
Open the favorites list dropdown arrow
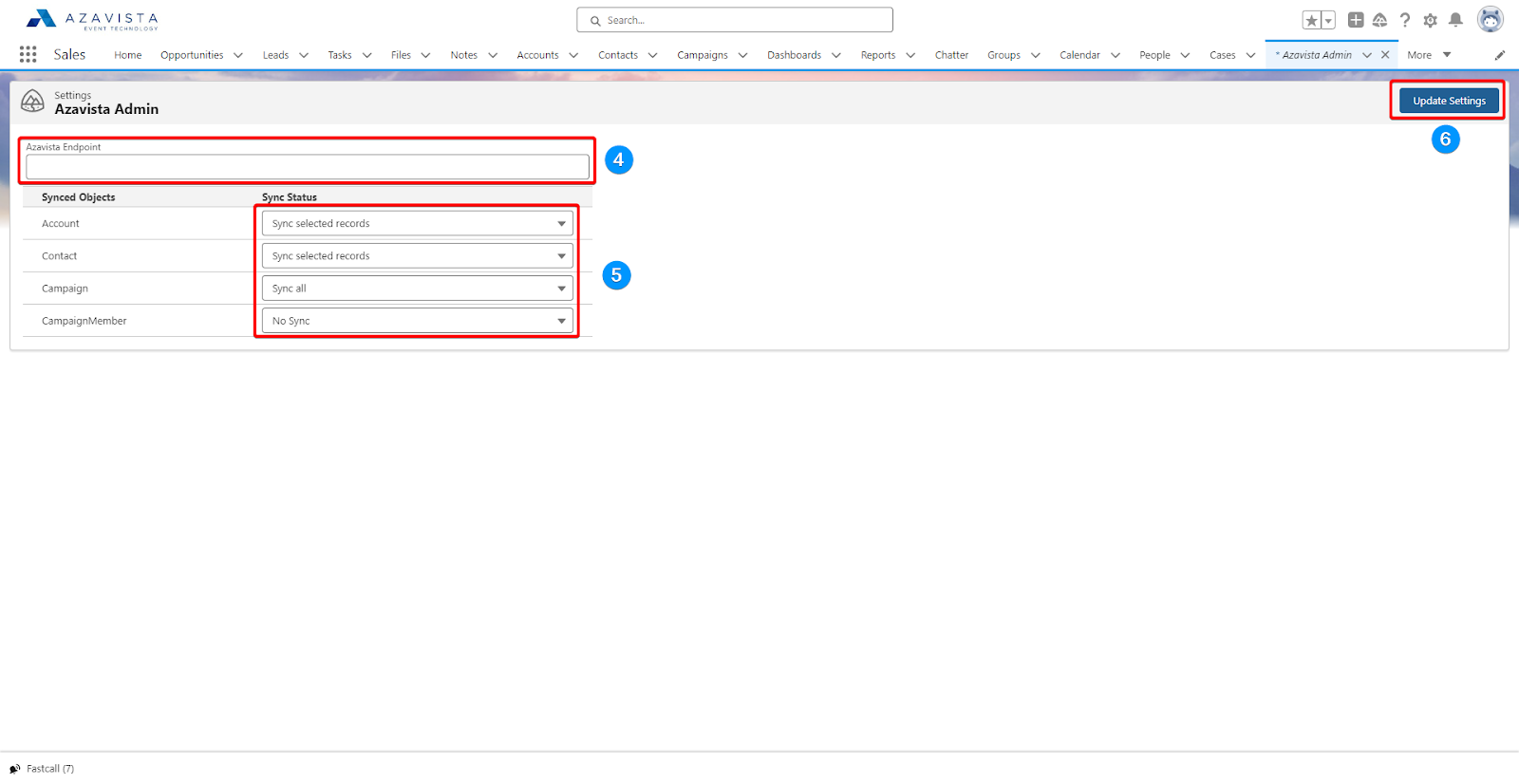pyautogui.click(x=1328, y=20)
